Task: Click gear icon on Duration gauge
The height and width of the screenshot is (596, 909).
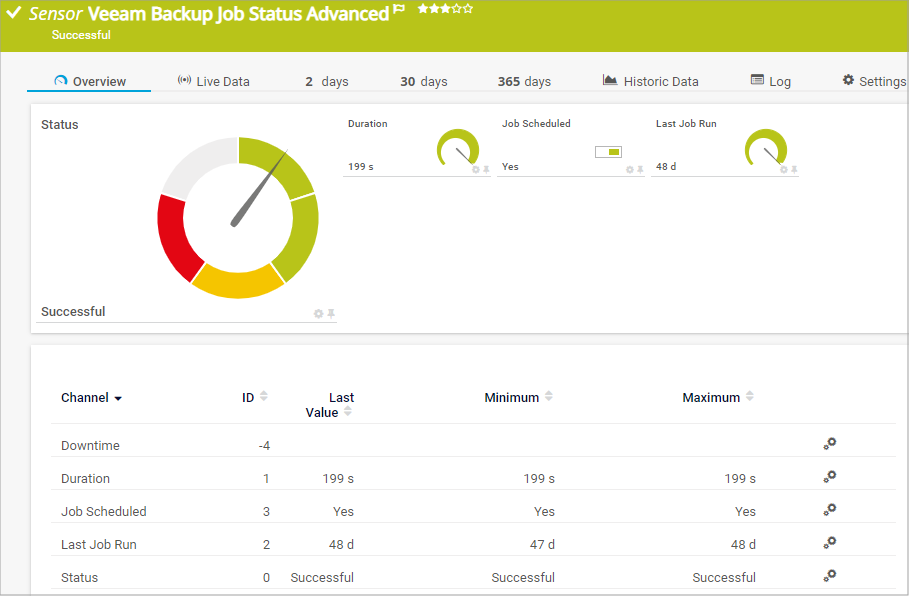Action: 476,170
